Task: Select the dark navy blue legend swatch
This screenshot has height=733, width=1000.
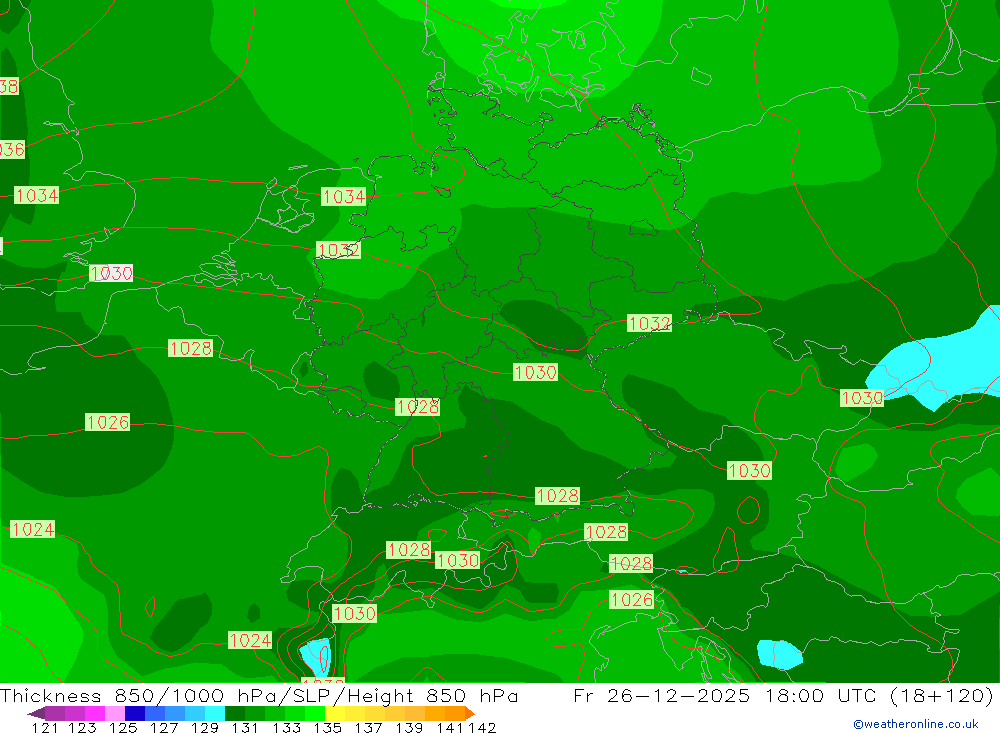Action: (x=135, y=713)
